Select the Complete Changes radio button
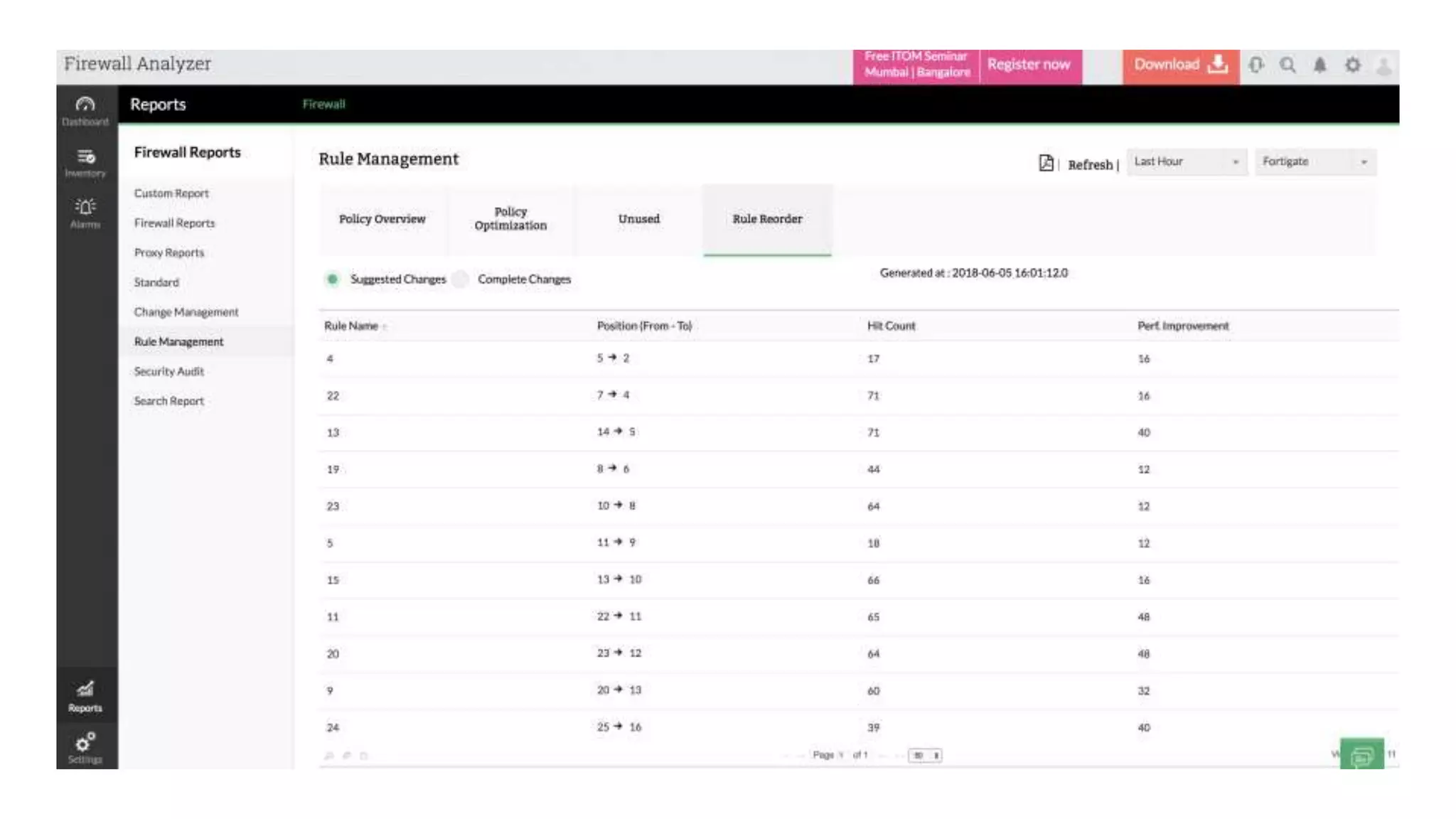The height and width of the screenshot is (819, 1456). (x=461, y=279)
